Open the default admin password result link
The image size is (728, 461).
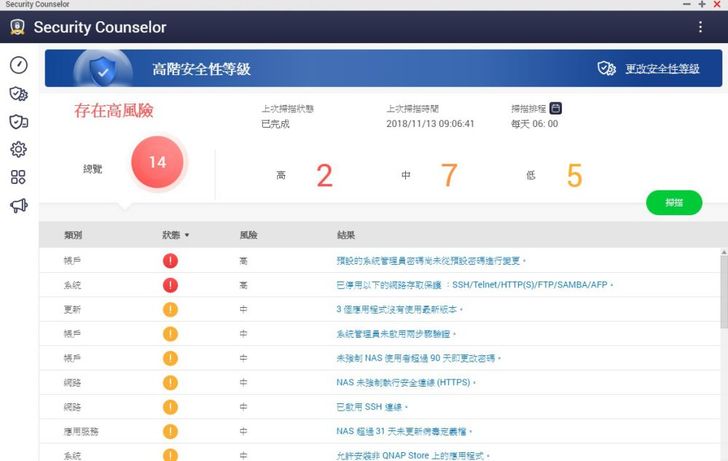click(x=431, y=261)
